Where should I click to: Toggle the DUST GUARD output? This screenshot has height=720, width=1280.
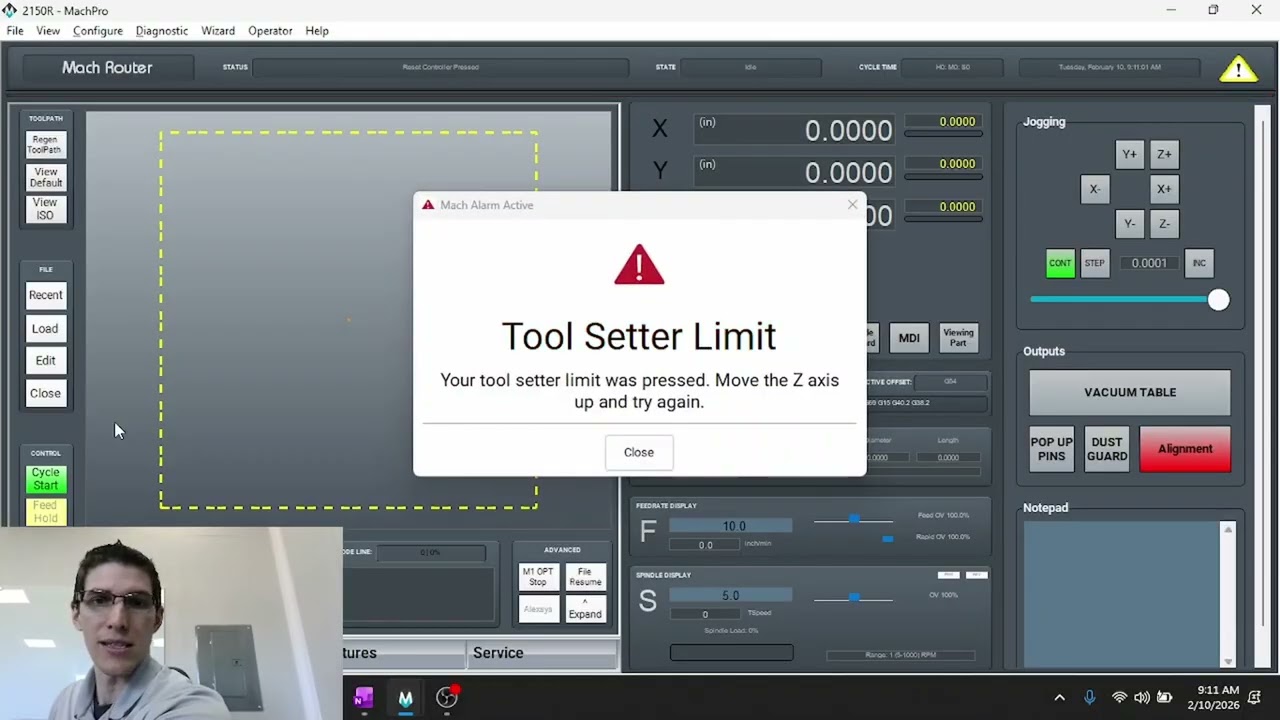pos(1106,449)
